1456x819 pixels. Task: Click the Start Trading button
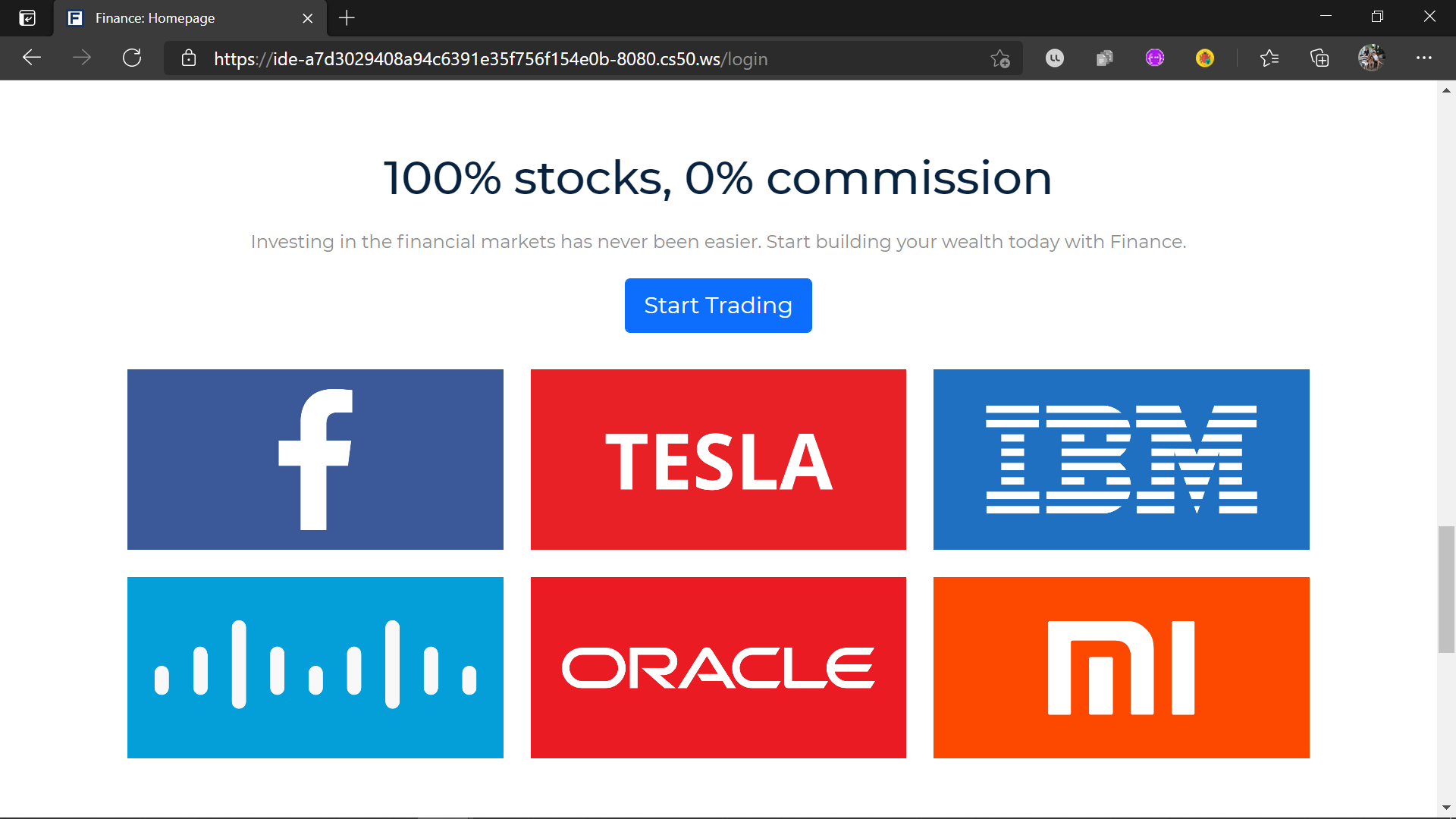717,305
